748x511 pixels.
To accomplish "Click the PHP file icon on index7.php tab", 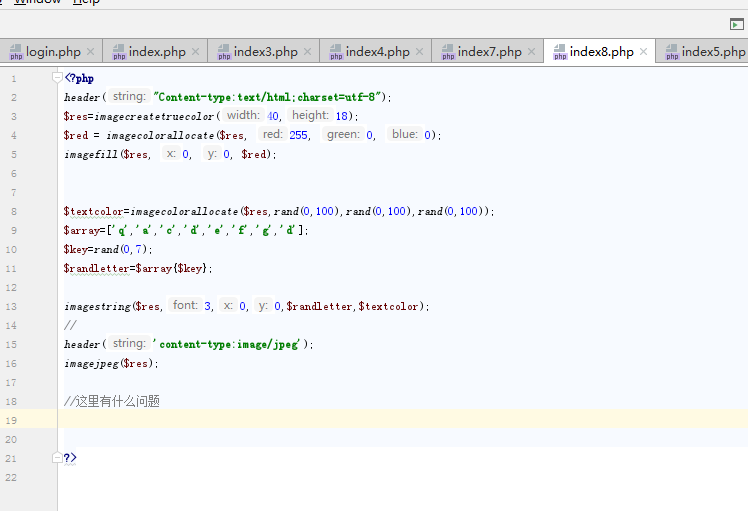I will (448, 52).
